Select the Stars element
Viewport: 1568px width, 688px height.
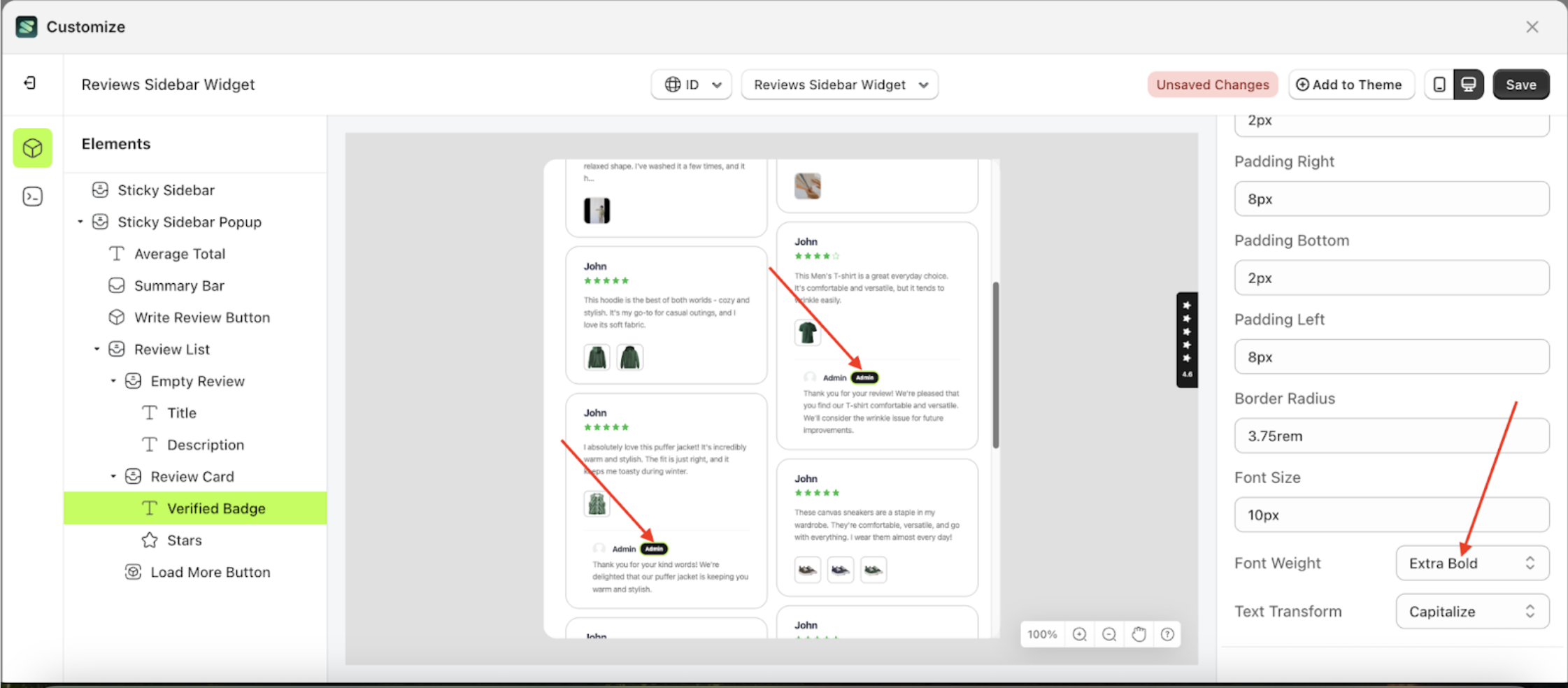(184, 540)
